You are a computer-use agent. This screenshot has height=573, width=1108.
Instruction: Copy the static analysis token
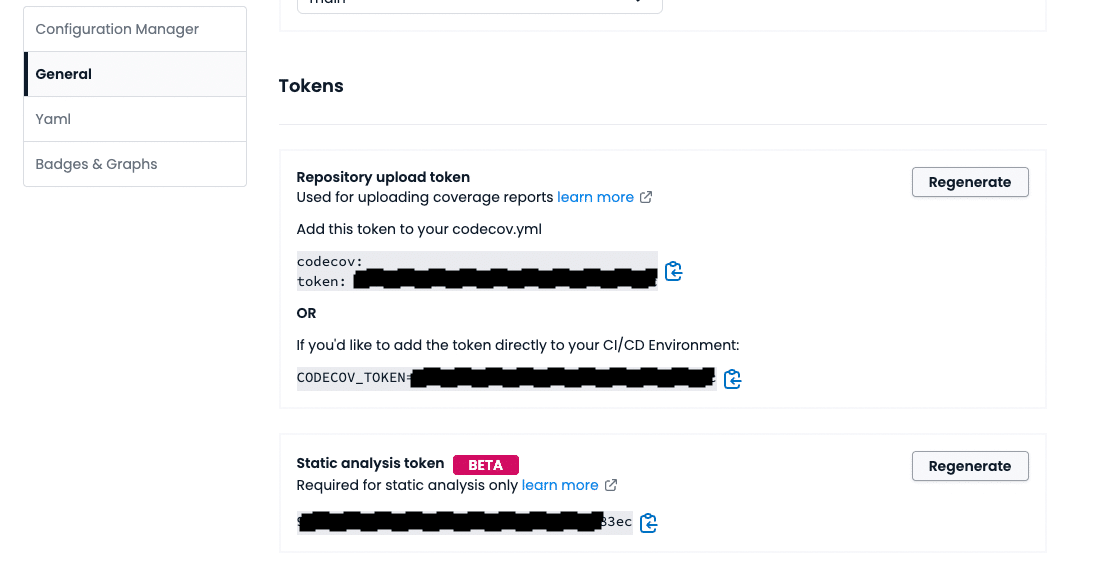click(648, 523)
